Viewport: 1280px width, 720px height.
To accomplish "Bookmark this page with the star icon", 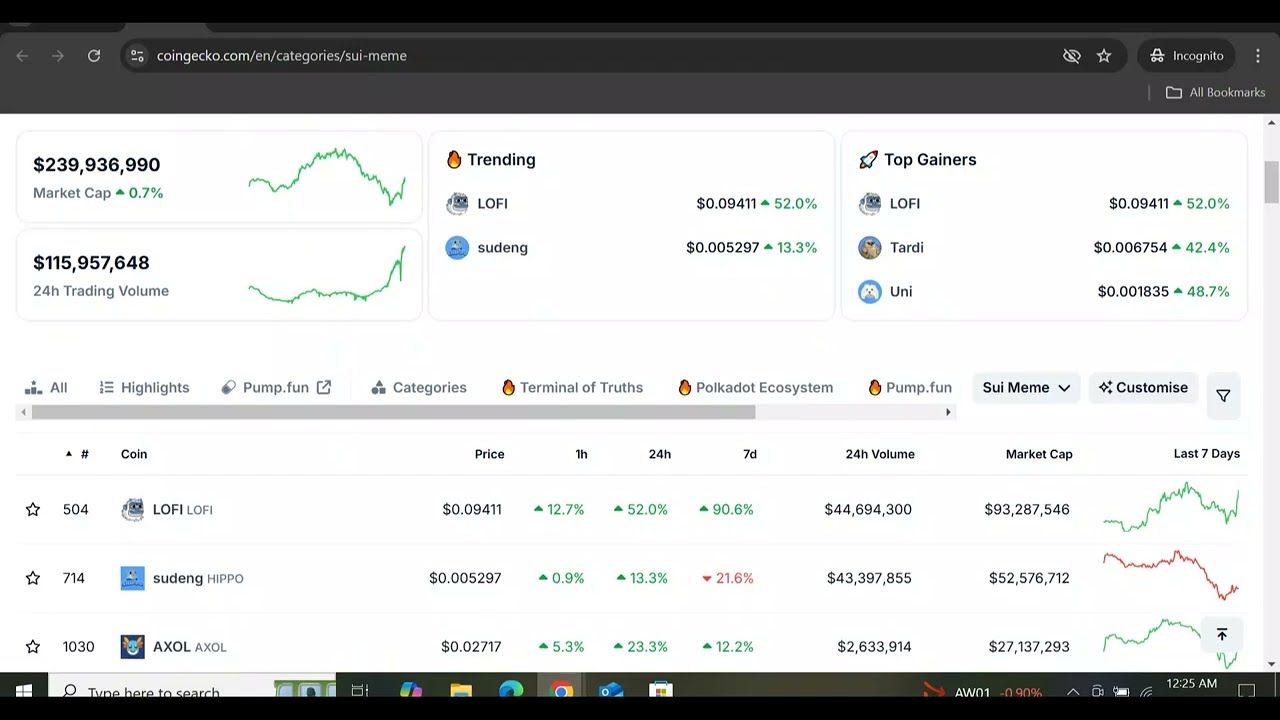I will tap(1104, 56).
